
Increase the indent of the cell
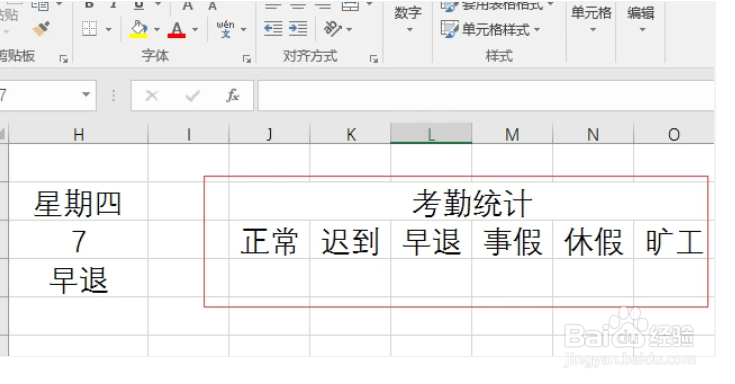[x=298, y=29]
